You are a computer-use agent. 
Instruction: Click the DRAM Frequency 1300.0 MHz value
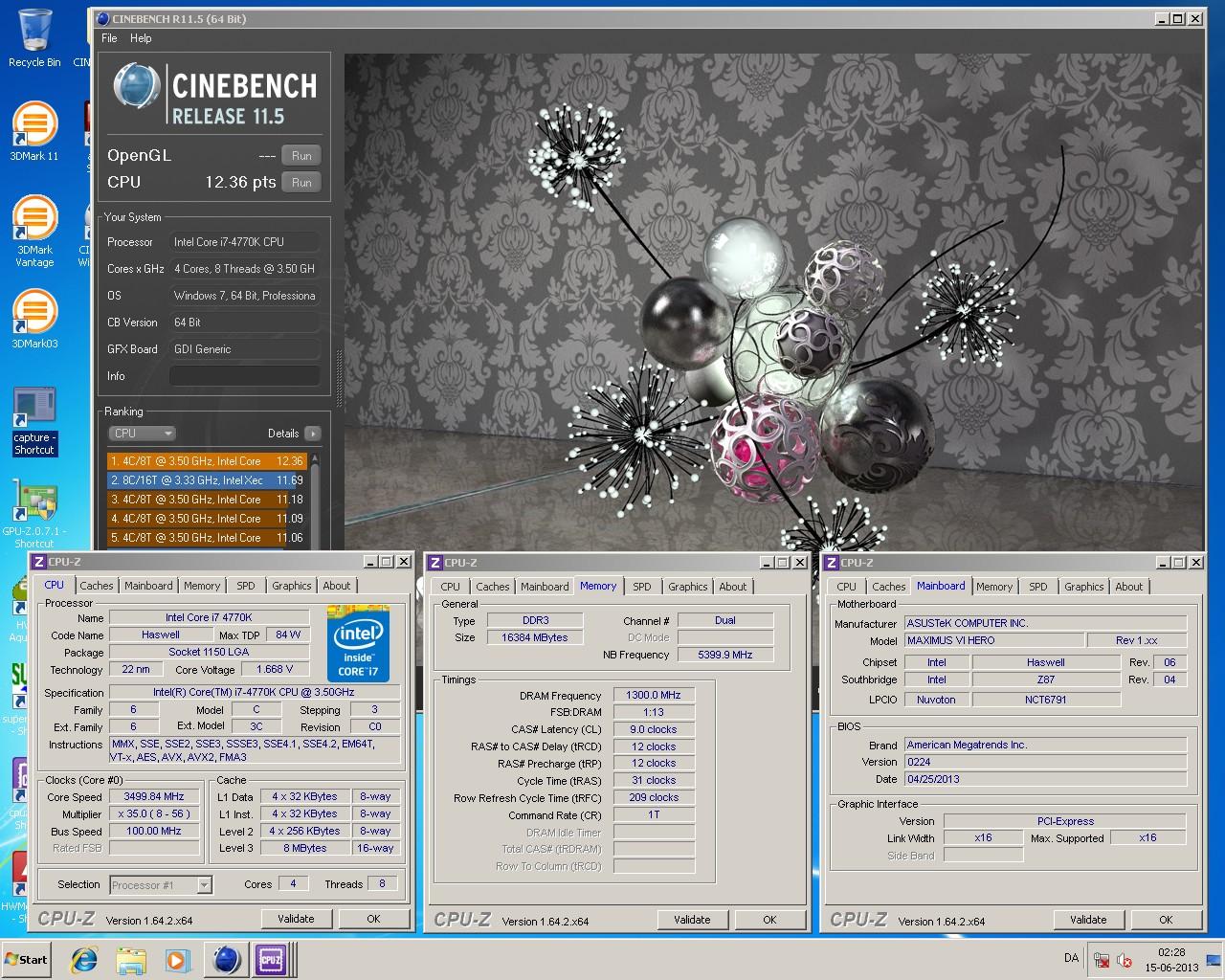[x=654, y=696]
